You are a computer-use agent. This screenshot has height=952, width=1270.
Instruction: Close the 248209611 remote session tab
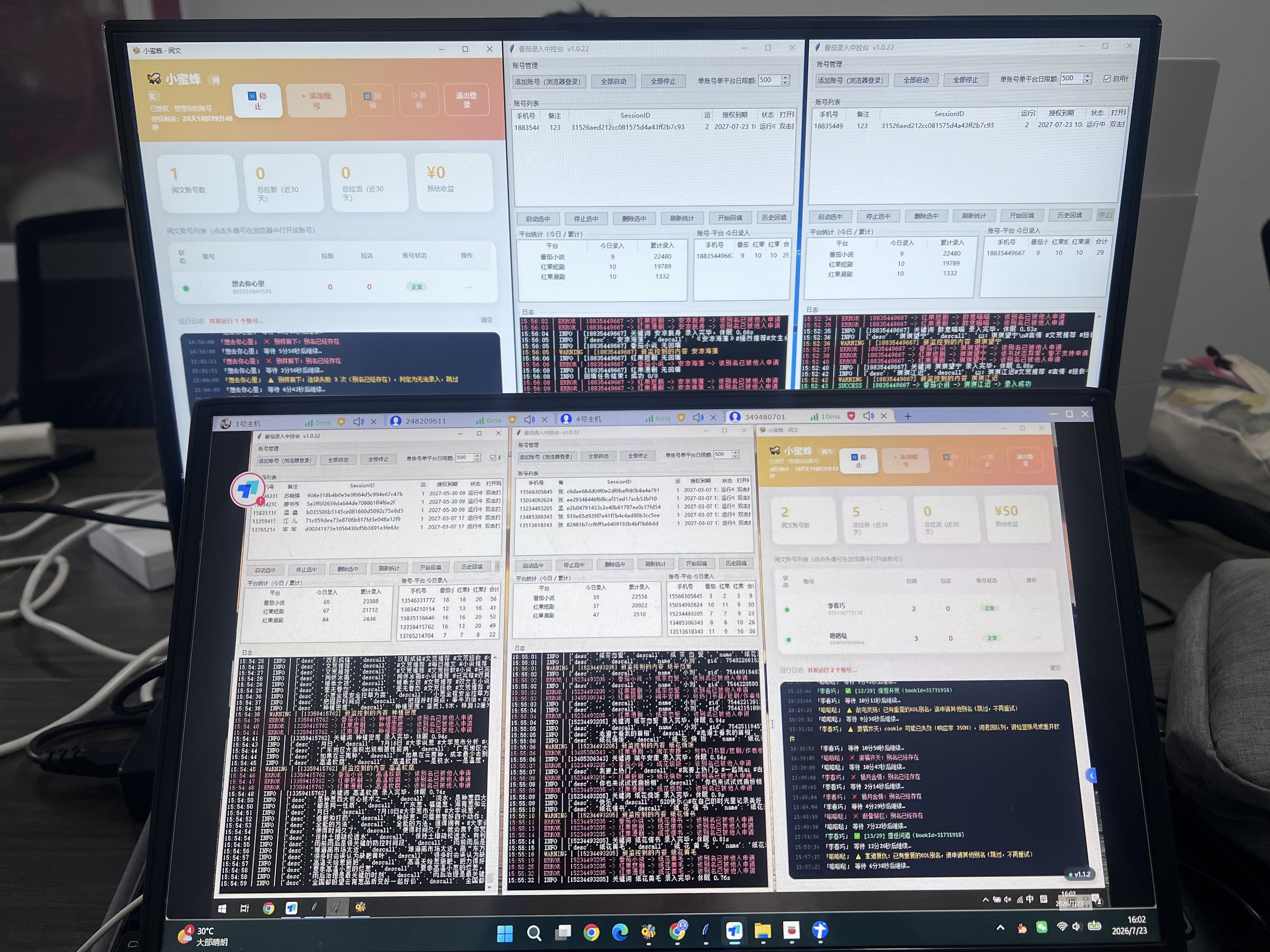544,420
